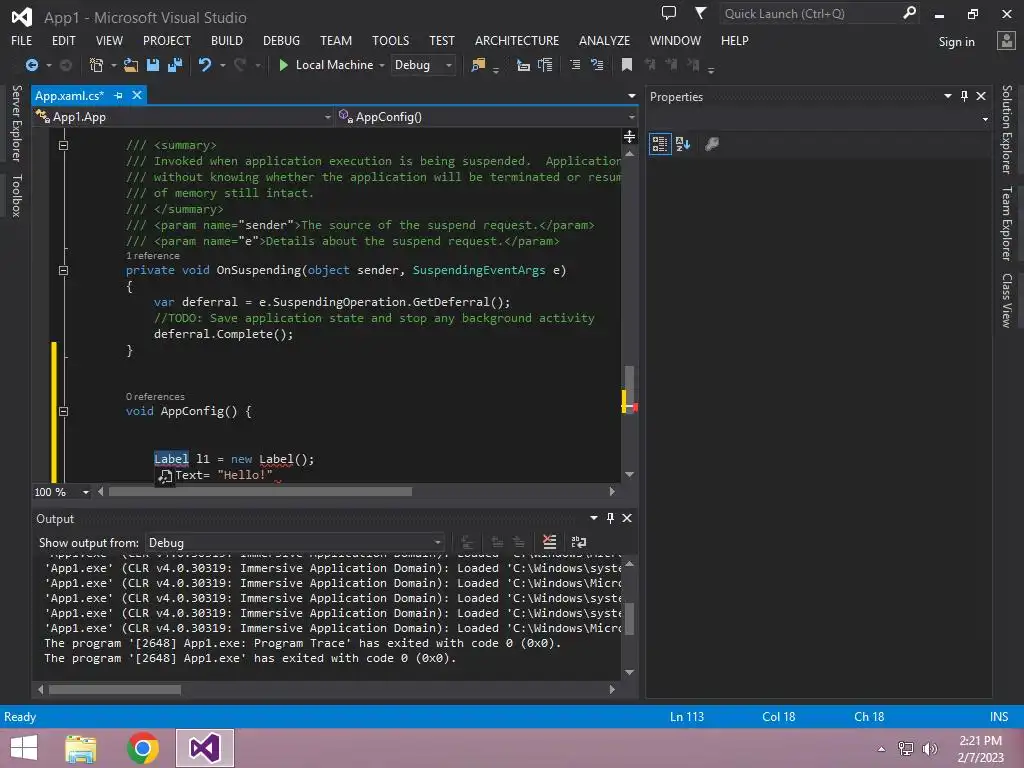Open Google Chrome from the taskbar
Viewport: 1024px width, 768px height.
[x=143, y=748]
